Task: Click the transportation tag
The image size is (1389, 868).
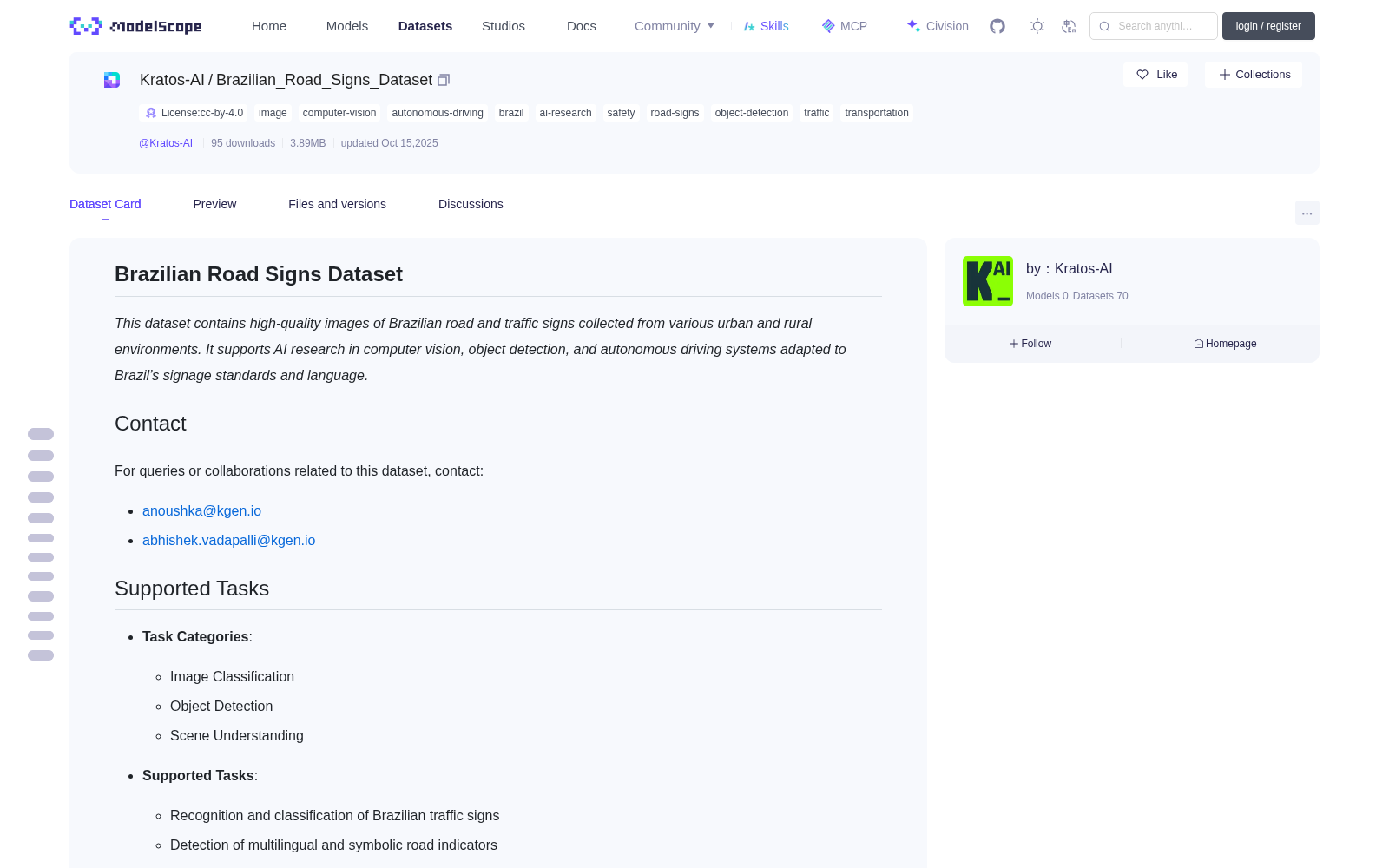Action: click(877, 113)
